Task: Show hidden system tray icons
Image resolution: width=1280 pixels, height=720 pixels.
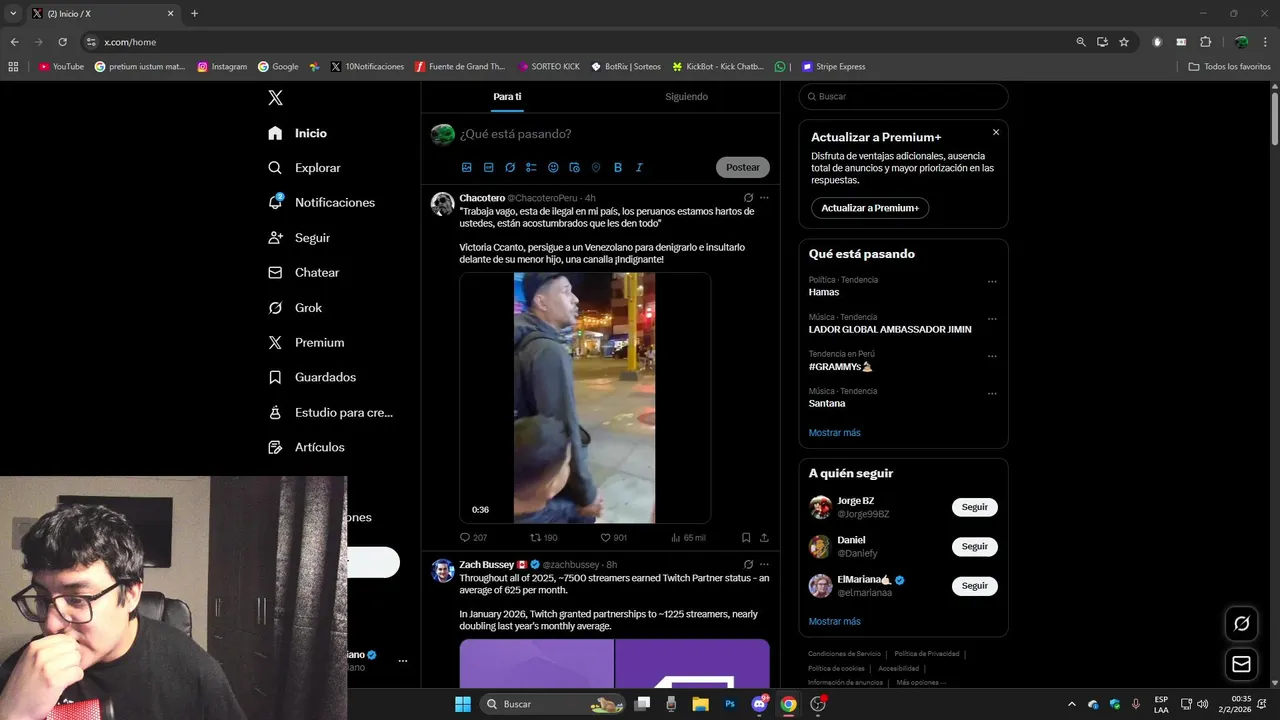Action: [1072, 704]
